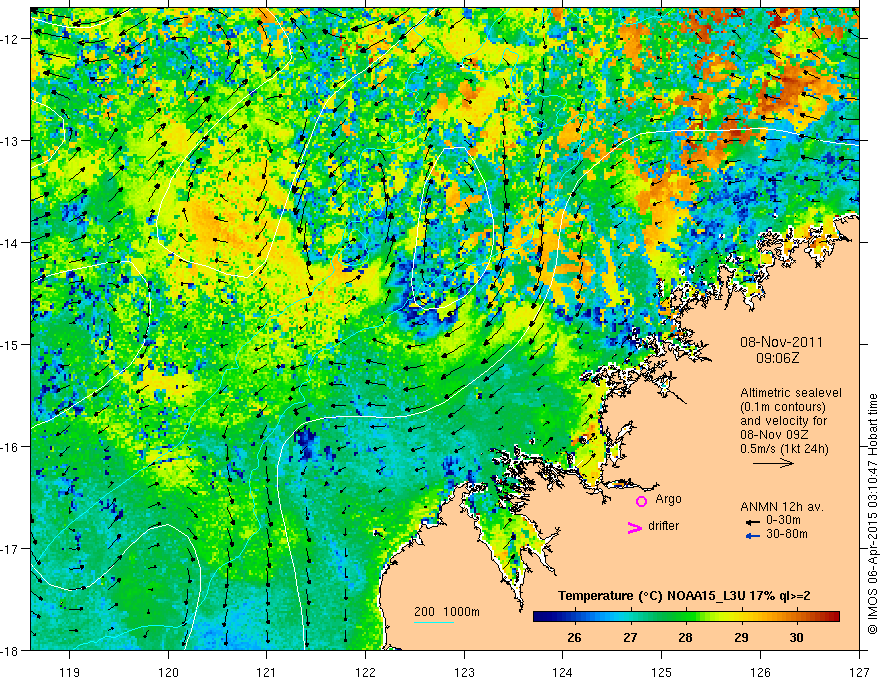Click longitude label 127

point(859,673)
